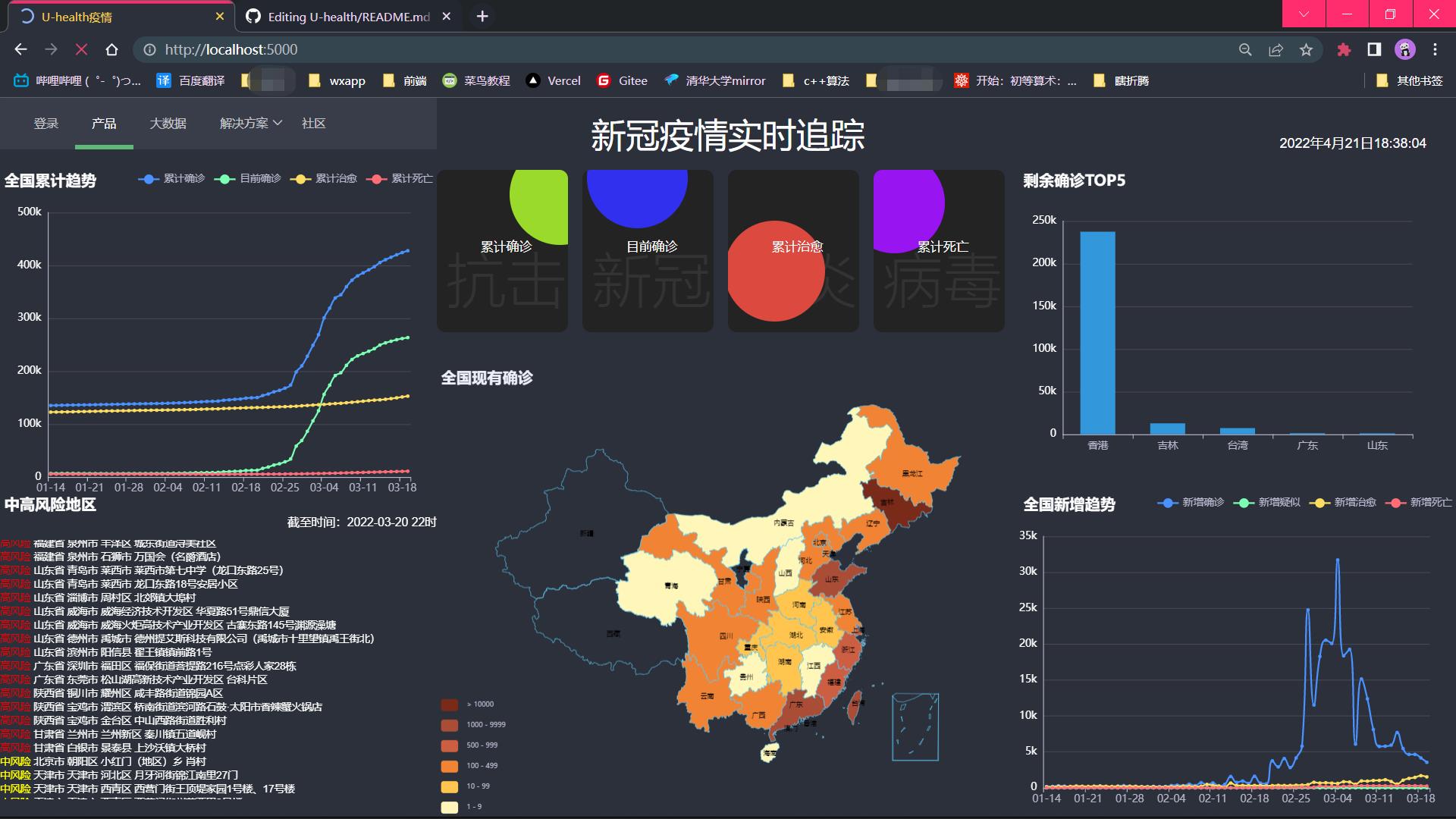Select the 百度翻译 bookmark icon

pos(164,80)
